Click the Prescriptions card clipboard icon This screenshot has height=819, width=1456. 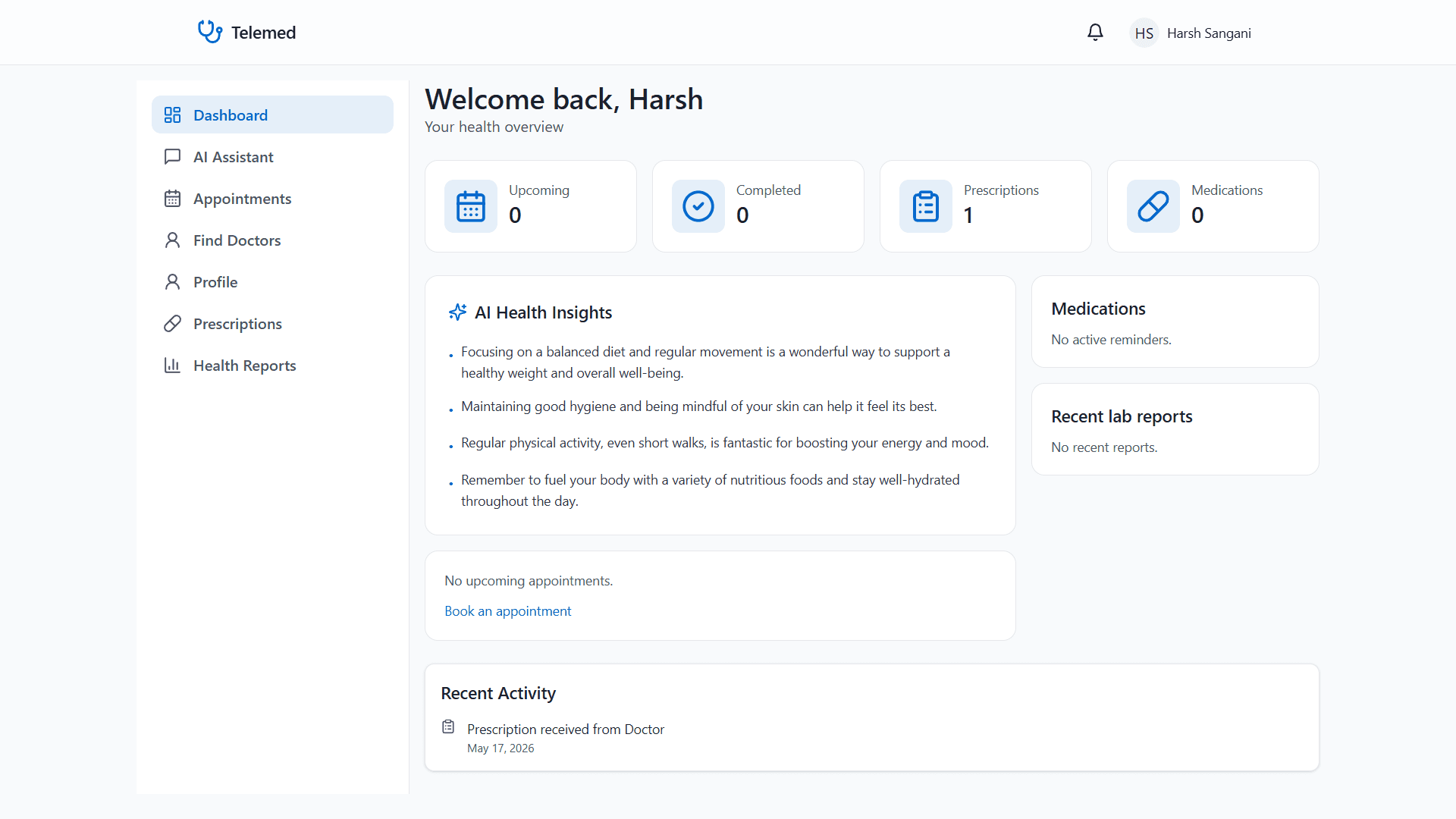click(926, 206)
